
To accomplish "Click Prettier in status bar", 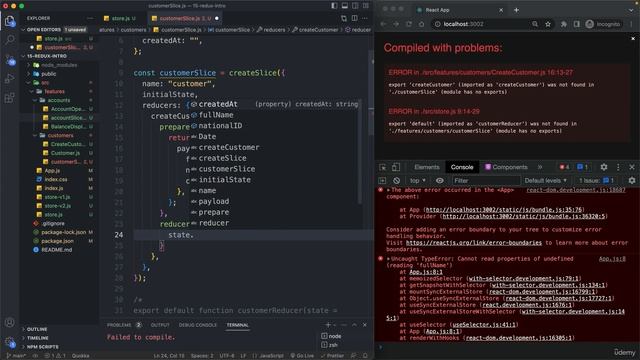I will [332, 356].
